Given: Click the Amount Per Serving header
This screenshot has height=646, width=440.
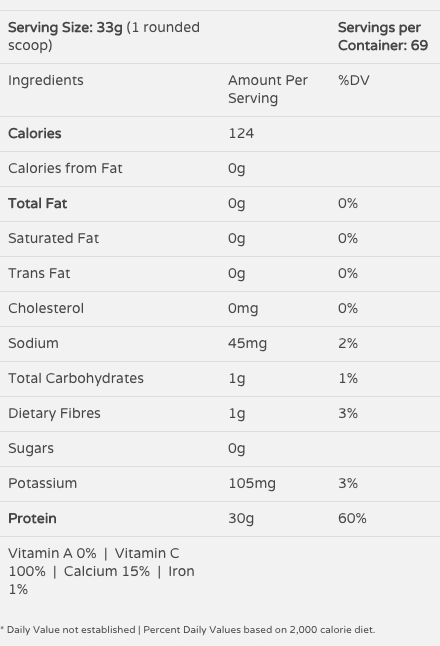Looking at the screenshot, I should pos(268,89).
